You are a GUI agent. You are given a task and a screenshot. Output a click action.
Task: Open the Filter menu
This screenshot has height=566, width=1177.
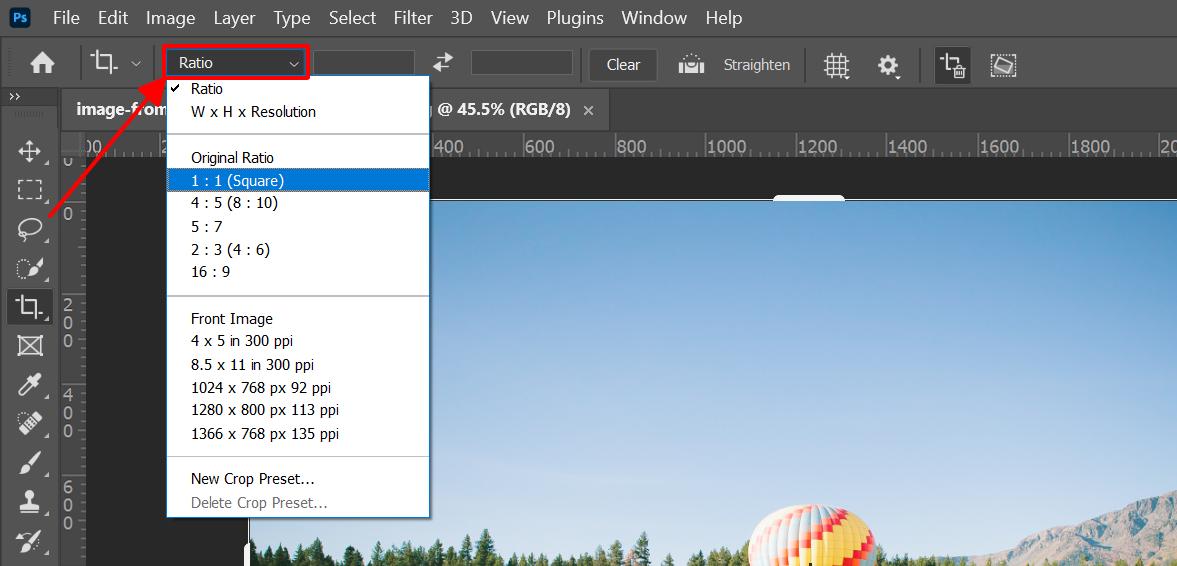pyautogui.click(x=413, y=18)
